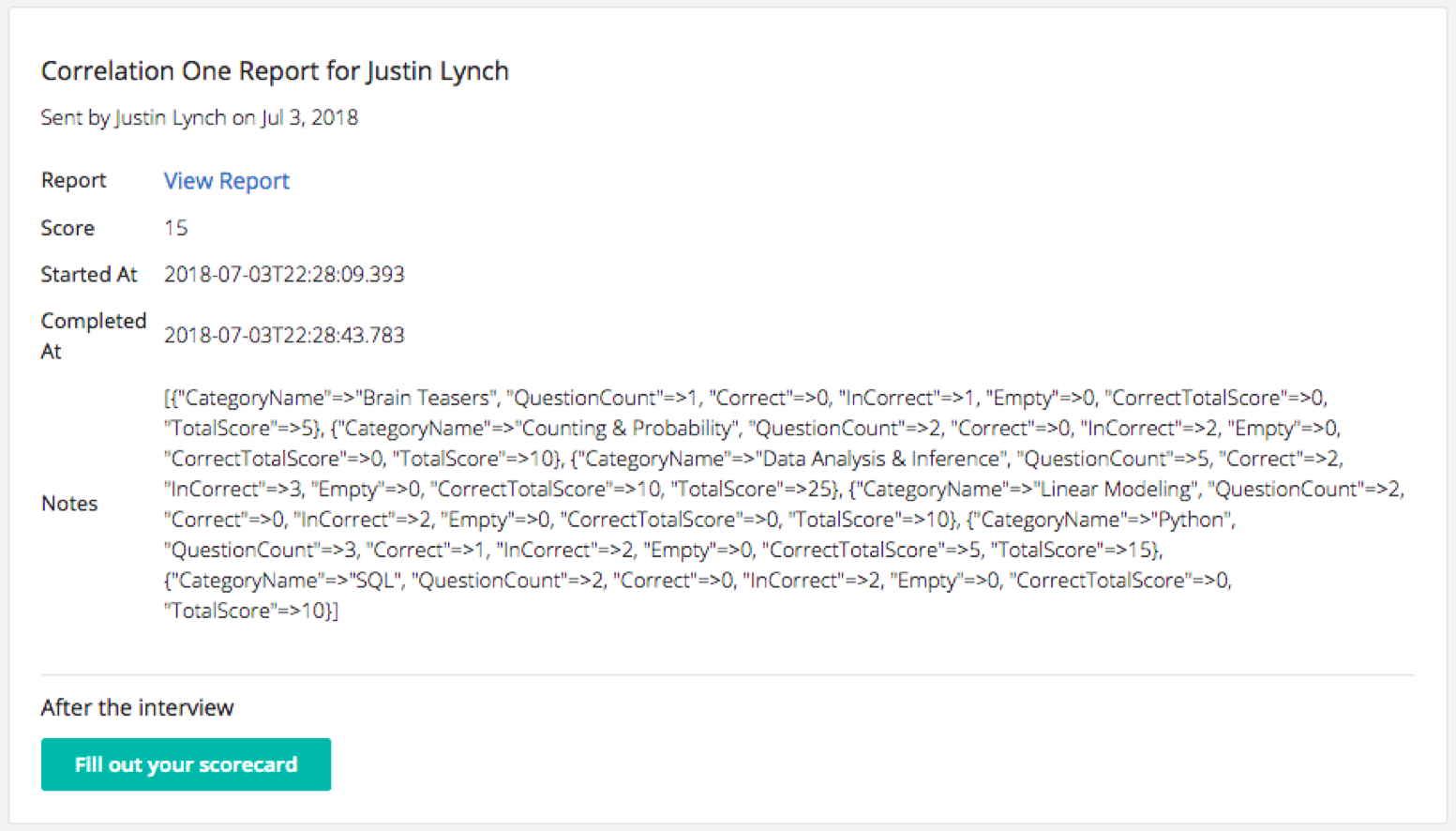
Task: Click the Started At label
Action: click(88, 274)
